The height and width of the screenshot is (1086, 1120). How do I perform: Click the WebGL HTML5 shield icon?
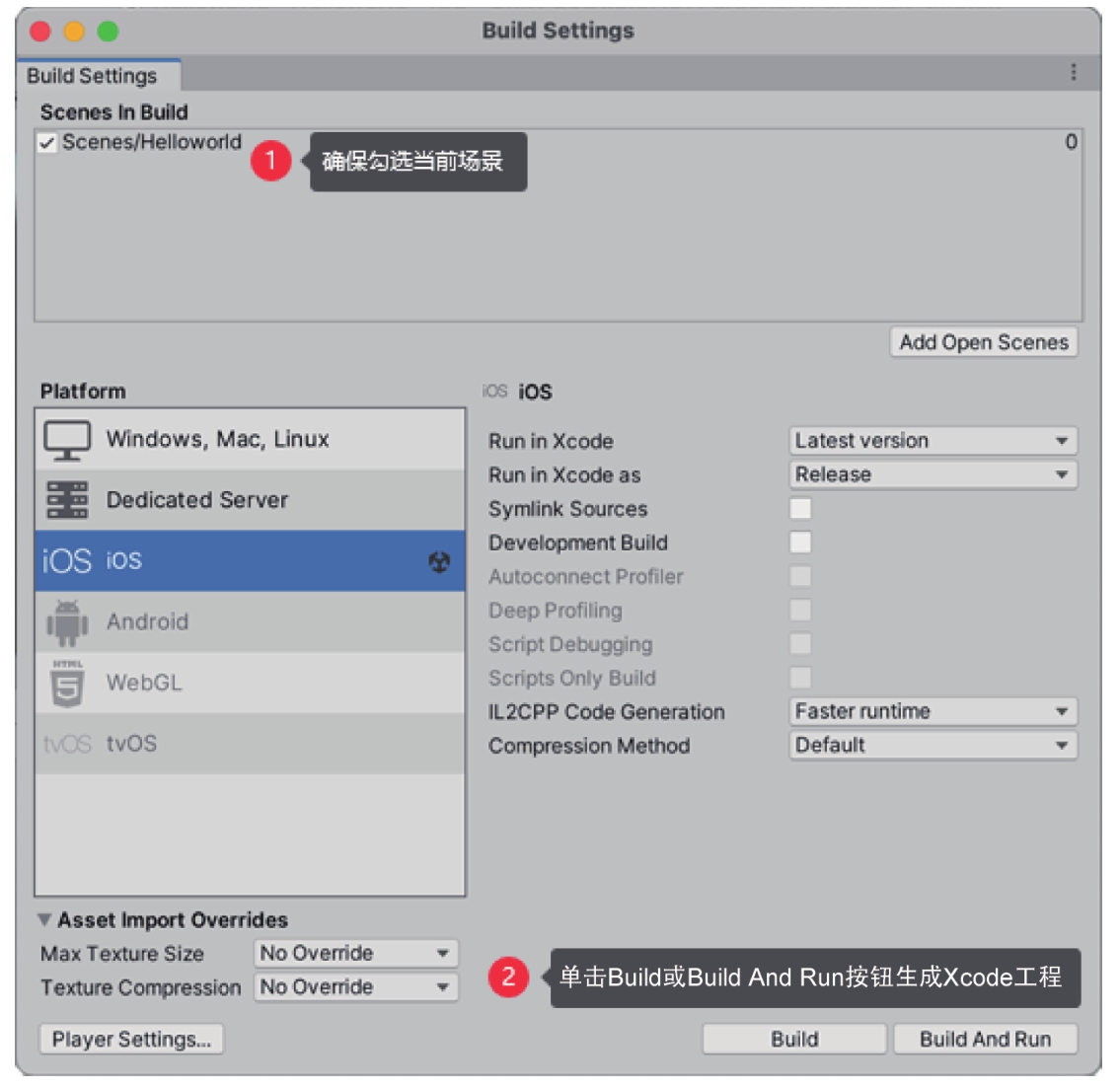point(67,684)
